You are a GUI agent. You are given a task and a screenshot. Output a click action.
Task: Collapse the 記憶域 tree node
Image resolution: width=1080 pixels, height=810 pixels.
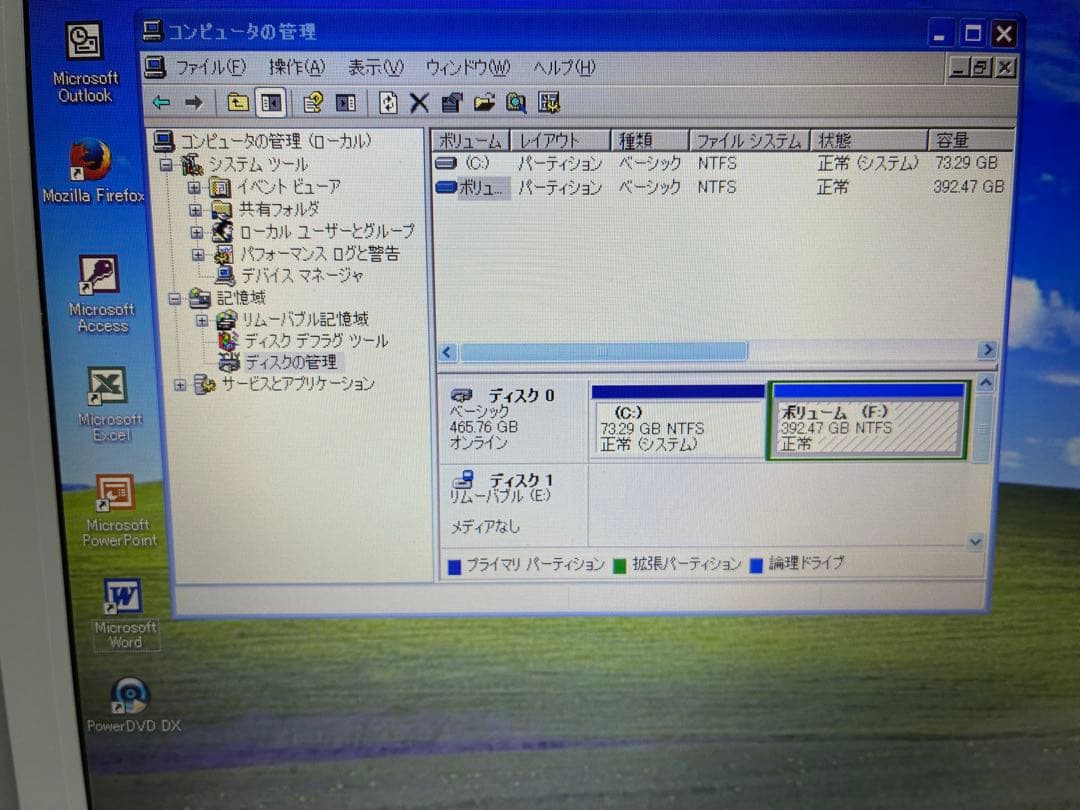point(175,298)
